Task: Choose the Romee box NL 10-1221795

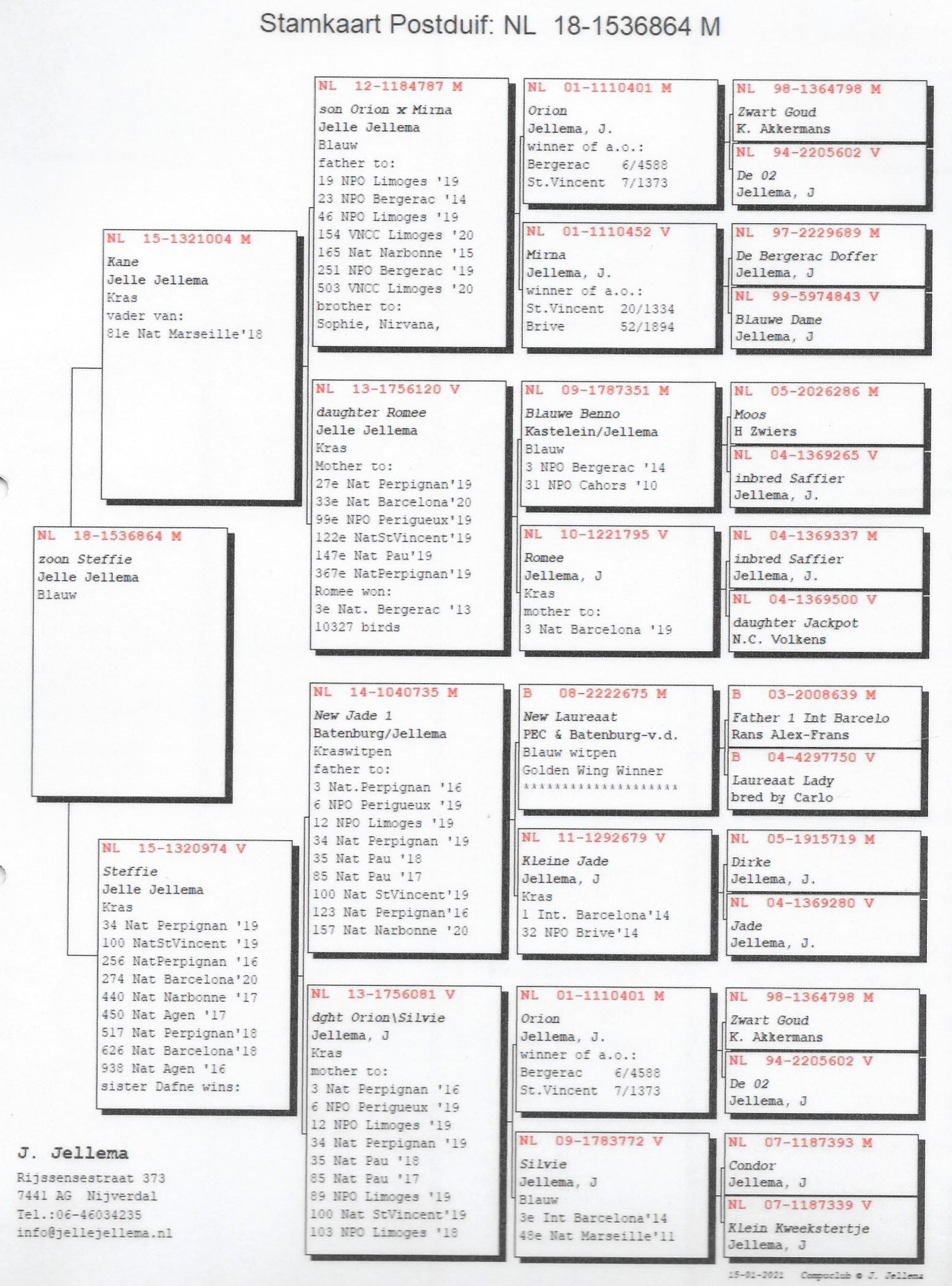Action: click(617, 588)
